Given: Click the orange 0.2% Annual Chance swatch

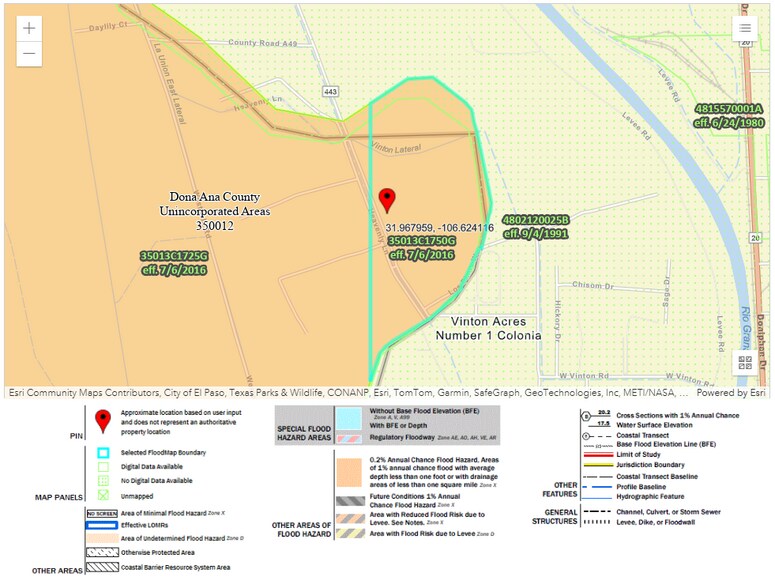Looking at the screenshot, I should [x=348, y=472].
